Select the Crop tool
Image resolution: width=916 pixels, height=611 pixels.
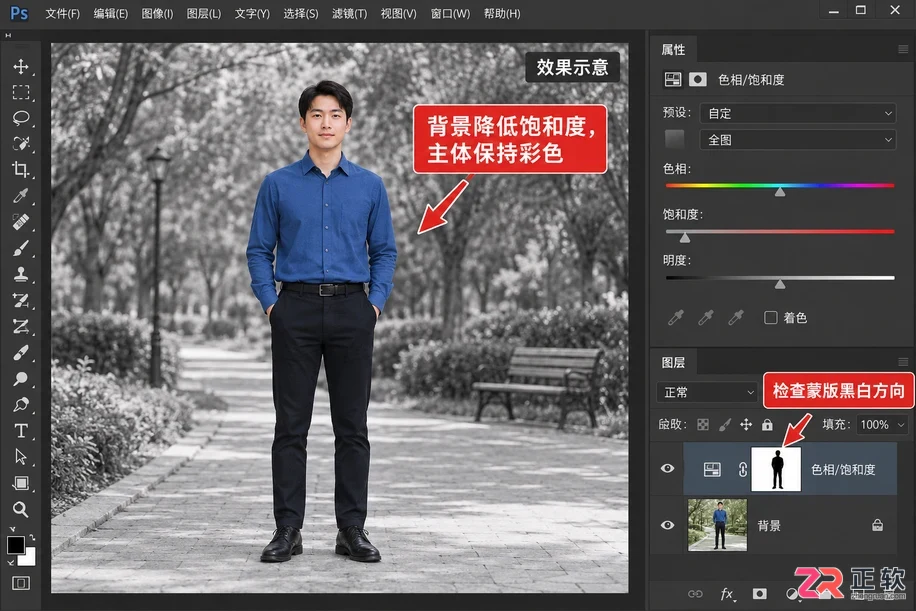point(21,169)
